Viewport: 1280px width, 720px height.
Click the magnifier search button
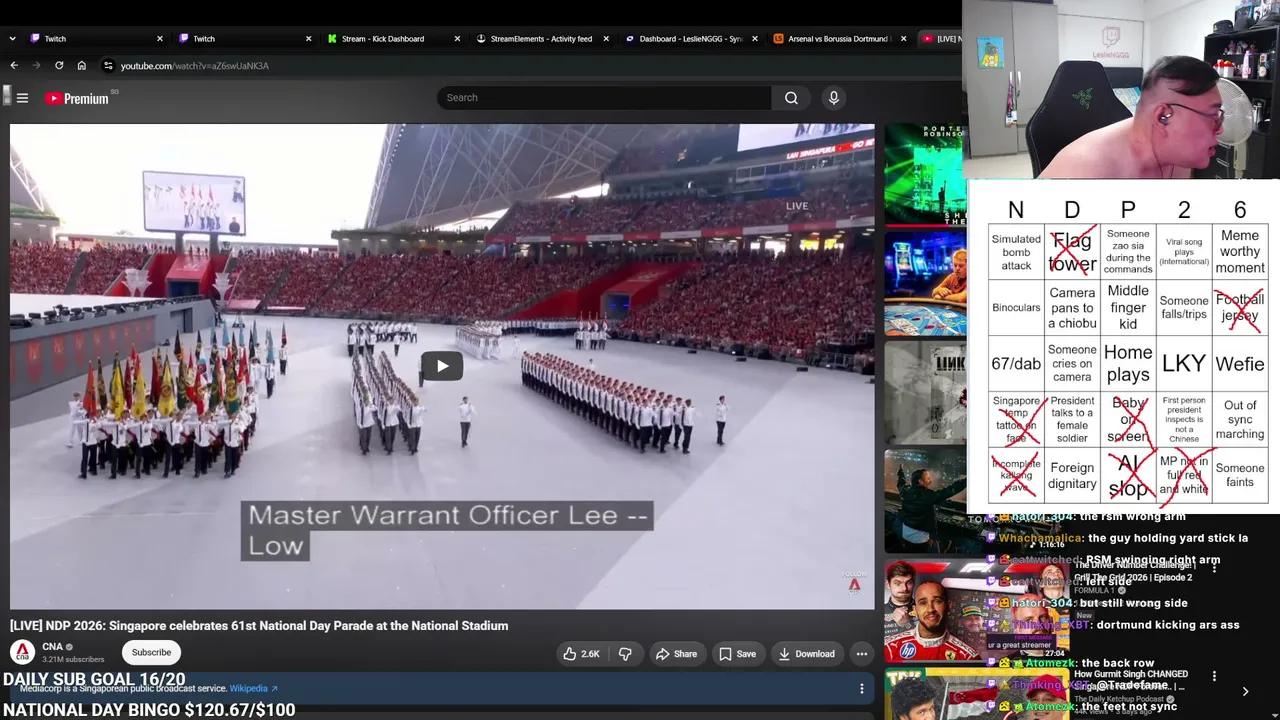coord(791,98)
